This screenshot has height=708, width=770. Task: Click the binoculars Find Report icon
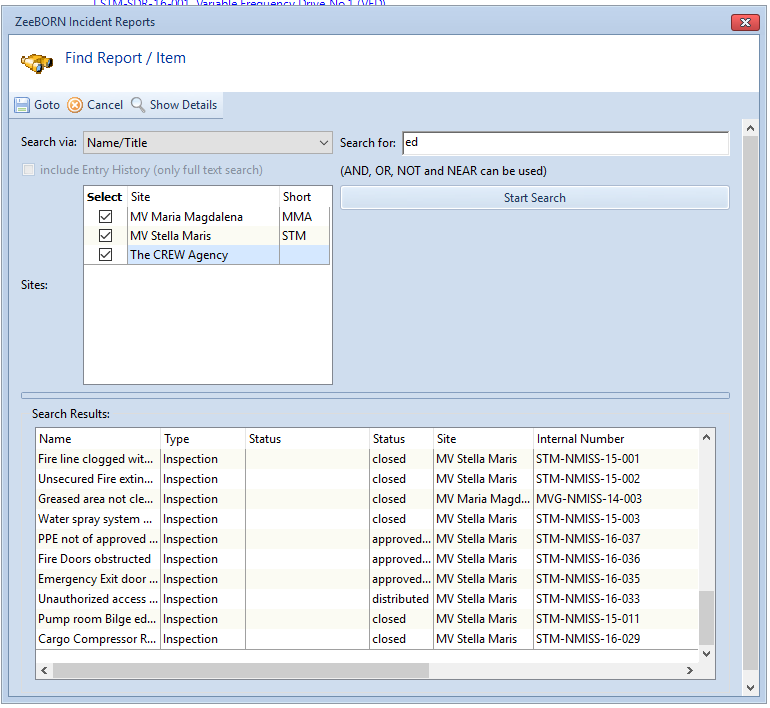point(37,63)
